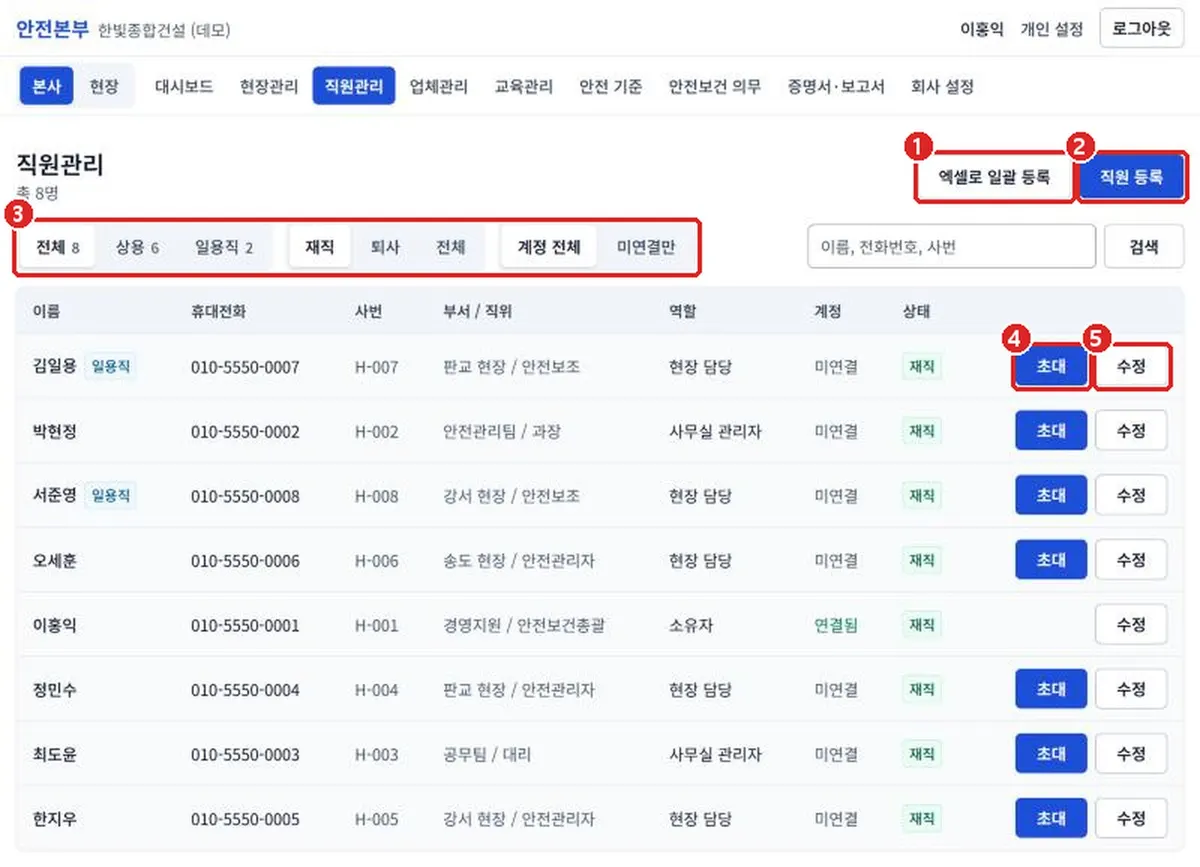The width and height of the screenshot is (1200, 867).
Task: Go to the 대시보드 menu
Action: click(x=184, y=86)
